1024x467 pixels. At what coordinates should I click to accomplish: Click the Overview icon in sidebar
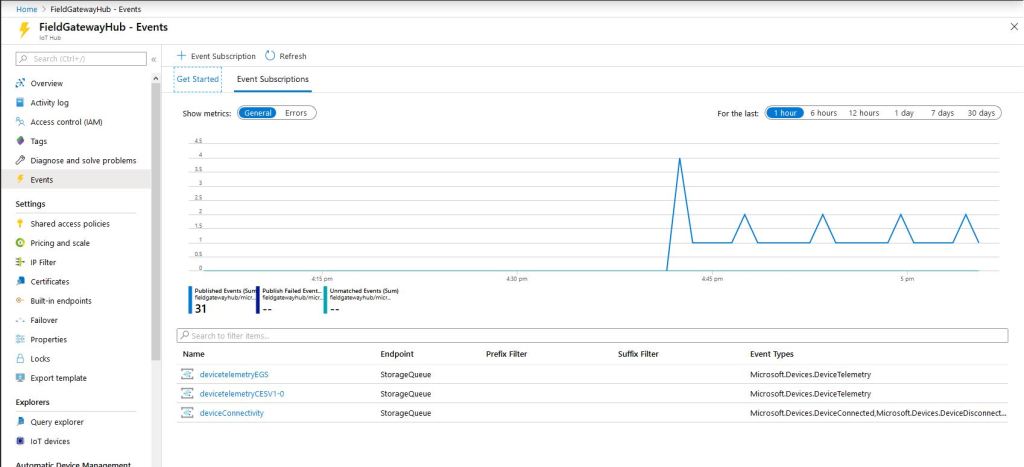click(x=20, y=83)
